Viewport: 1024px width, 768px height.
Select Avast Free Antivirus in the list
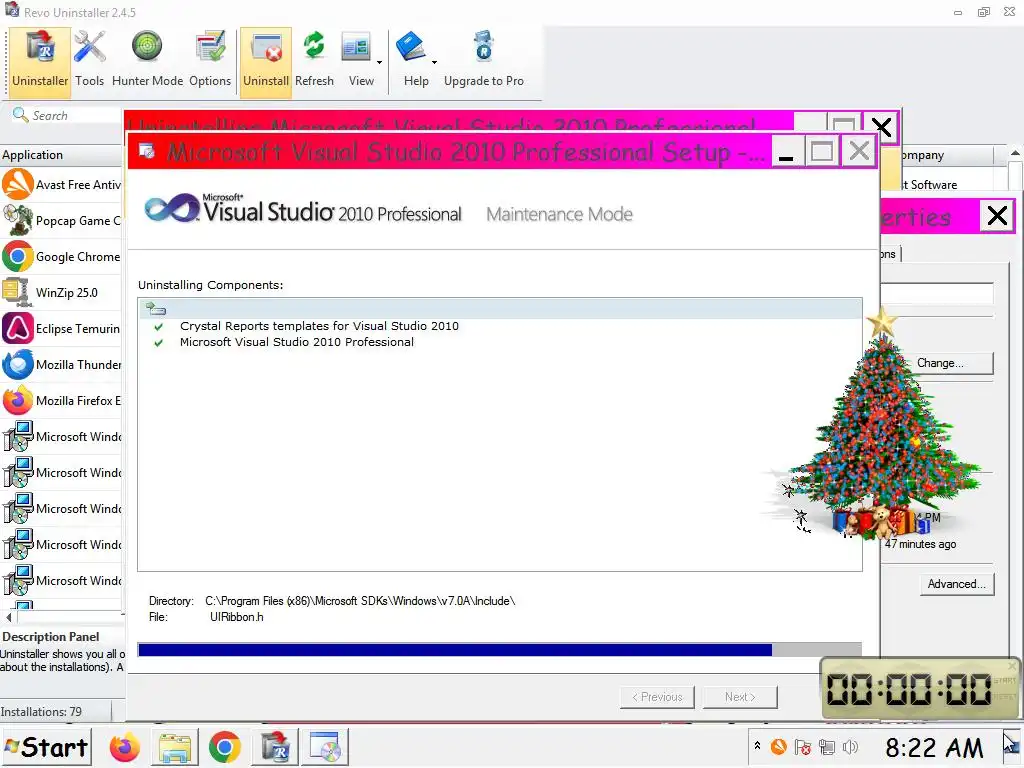click(61, 185)
